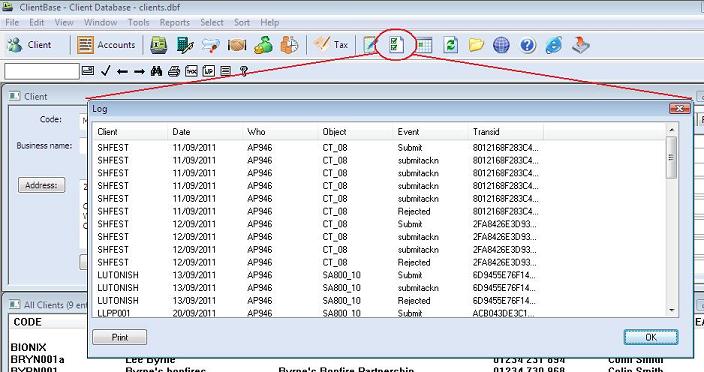
Task: Click the globe icon in toolbar
Action: (502, 45)
